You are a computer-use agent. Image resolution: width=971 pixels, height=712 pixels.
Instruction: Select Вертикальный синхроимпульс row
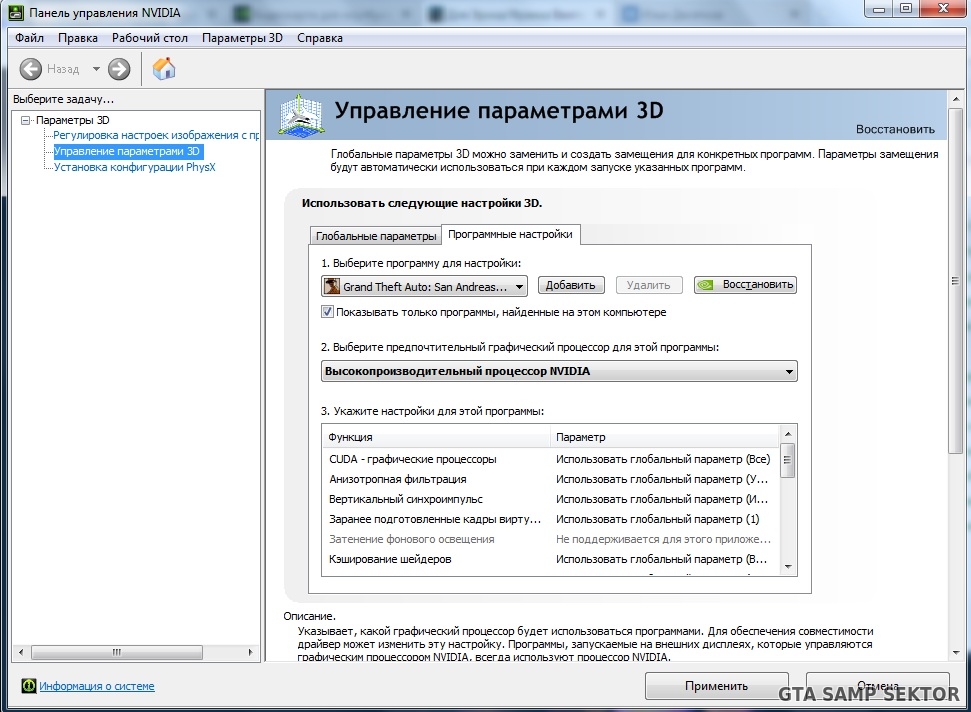click(551, 499)
